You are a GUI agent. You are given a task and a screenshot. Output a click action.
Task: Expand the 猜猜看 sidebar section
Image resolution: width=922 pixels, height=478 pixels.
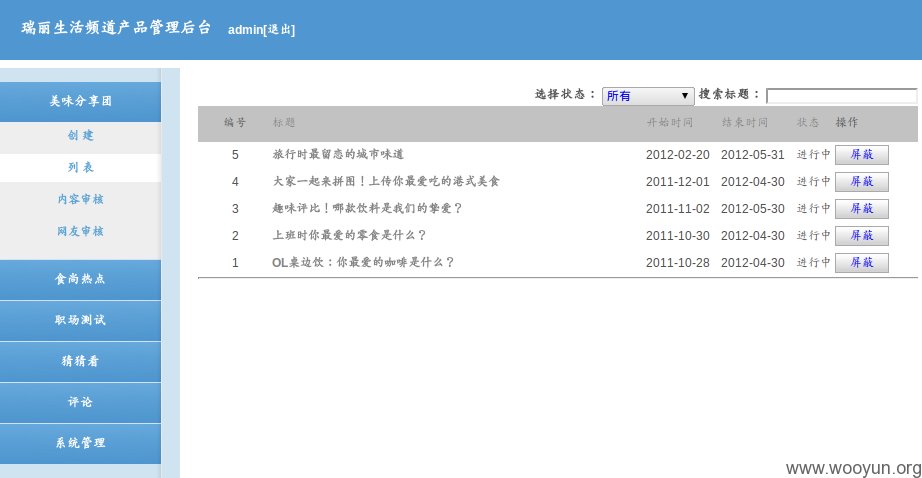(x=81, y=361)
